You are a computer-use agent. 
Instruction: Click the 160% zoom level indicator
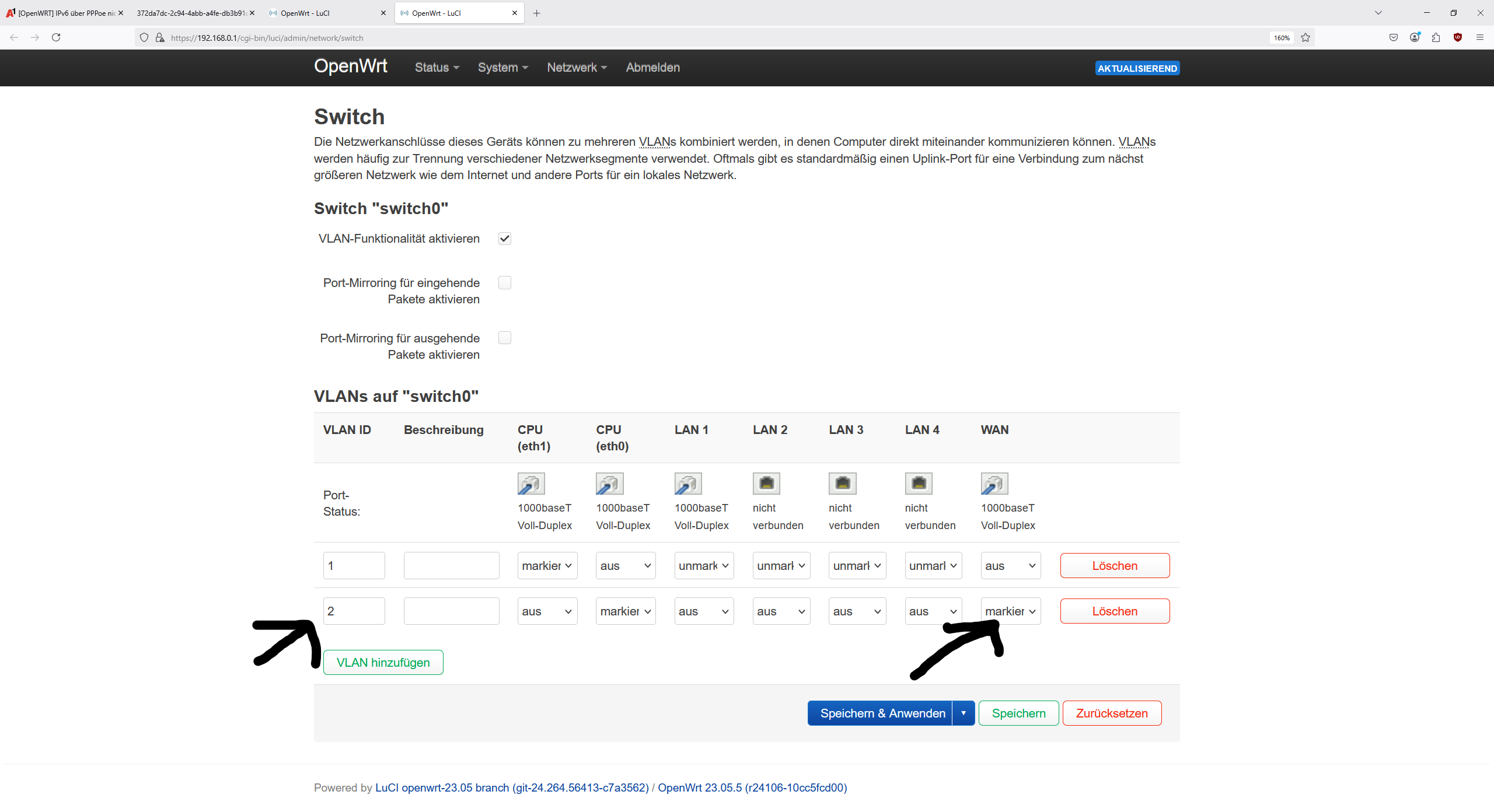click(1282, 37)
